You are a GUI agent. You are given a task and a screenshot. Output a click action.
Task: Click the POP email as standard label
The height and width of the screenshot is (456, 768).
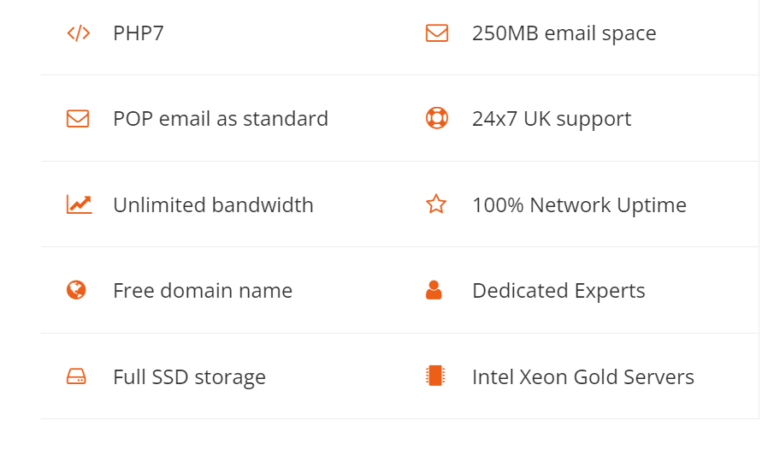(x=220, y=119)
